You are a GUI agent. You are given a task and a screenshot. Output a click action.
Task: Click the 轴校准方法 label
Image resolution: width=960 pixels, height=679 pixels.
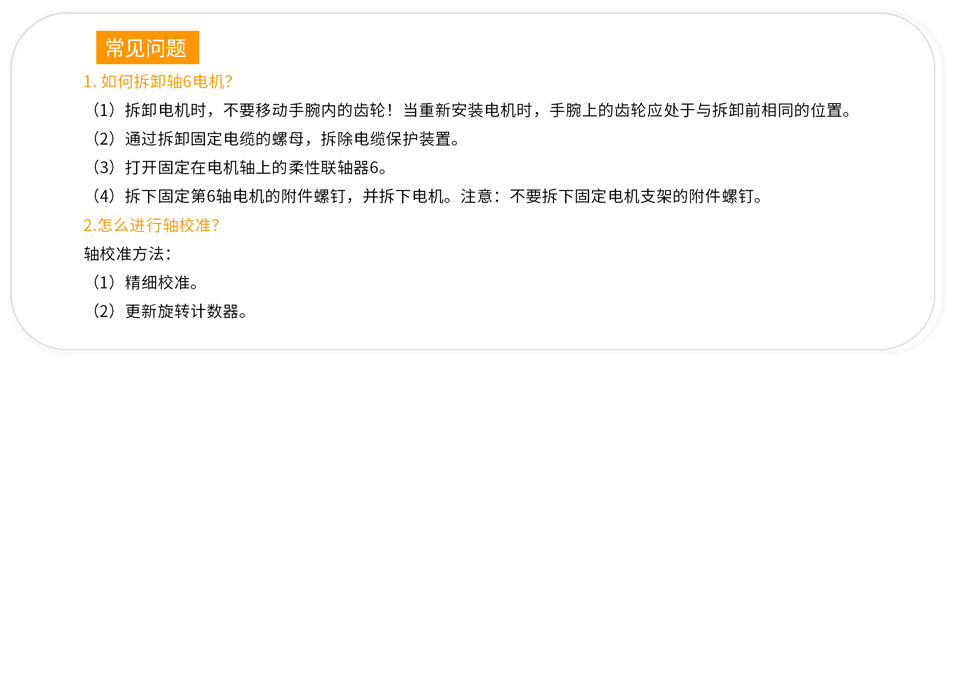click(127, 254)
